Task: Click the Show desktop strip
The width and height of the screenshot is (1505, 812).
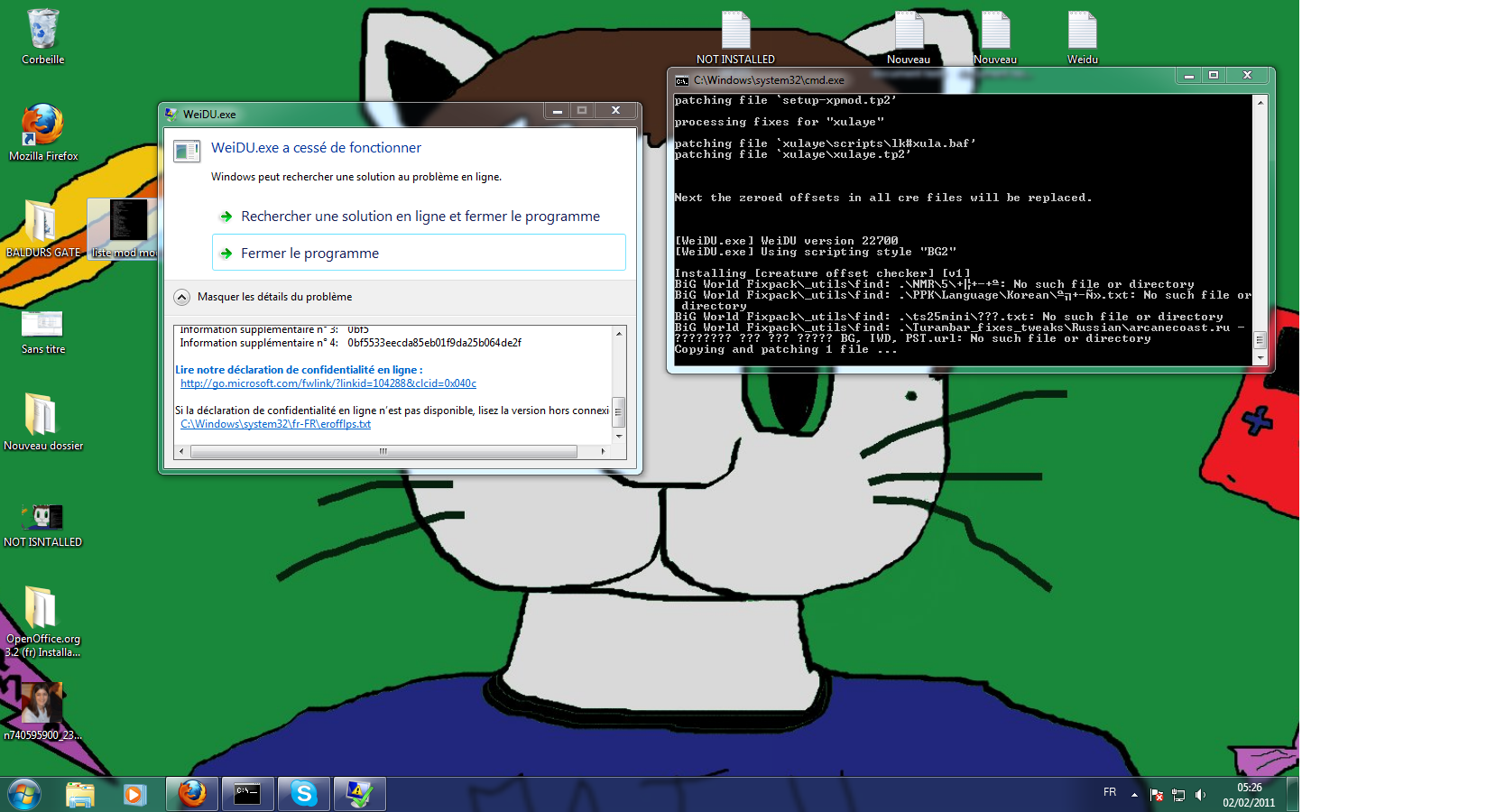Action: (x=1293, y=794)
